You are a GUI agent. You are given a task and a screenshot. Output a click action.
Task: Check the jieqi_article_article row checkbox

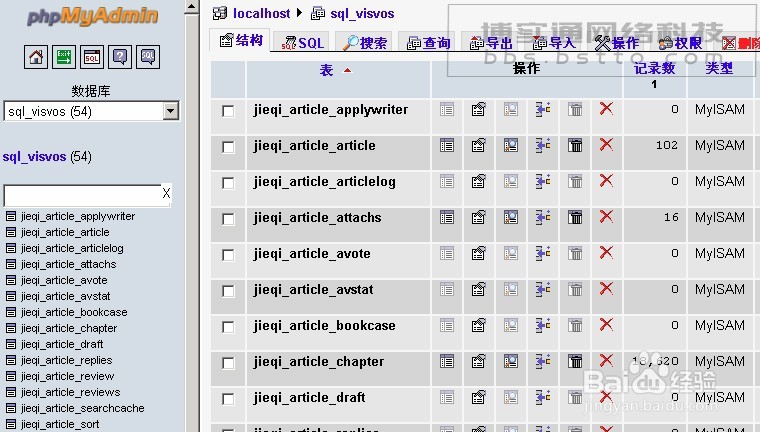point(228,147)
